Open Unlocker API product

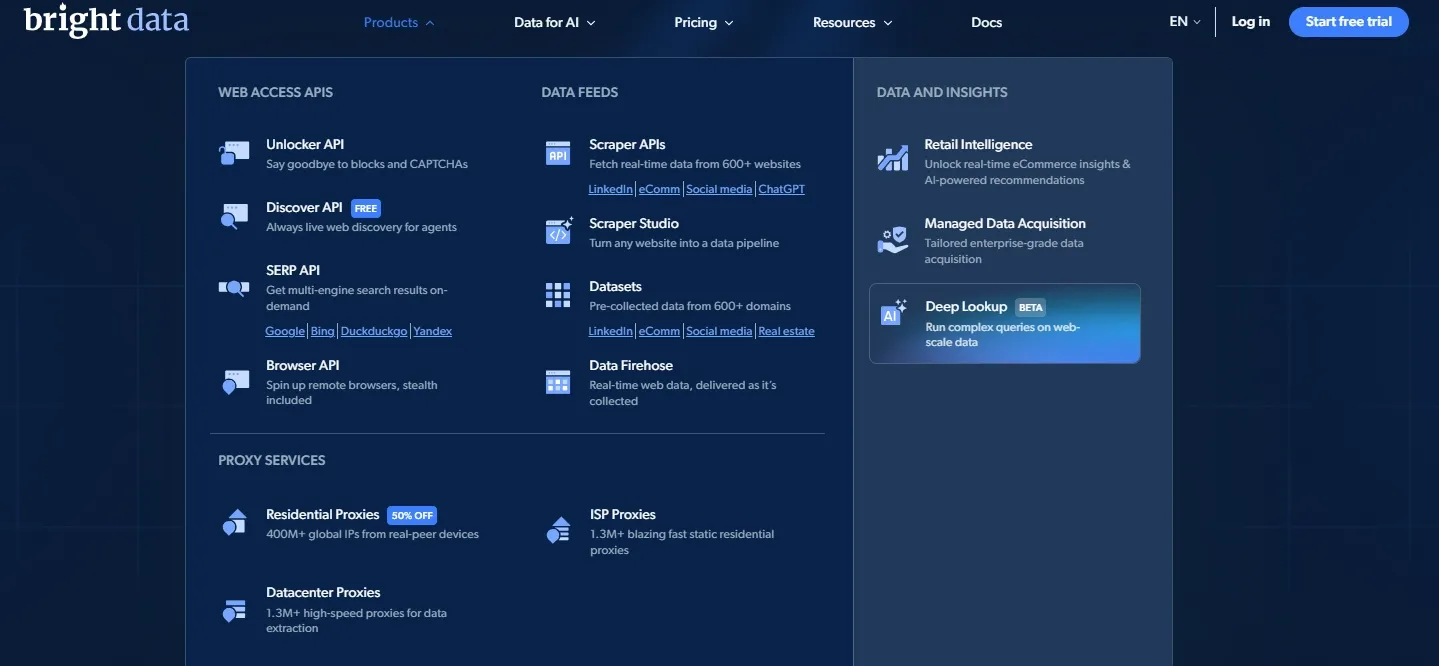(x=305, y=144)
